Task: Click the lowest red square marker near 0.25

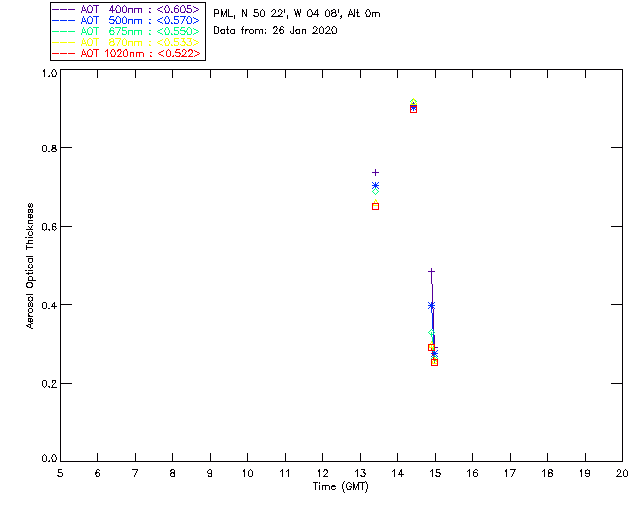Action: 435,362
